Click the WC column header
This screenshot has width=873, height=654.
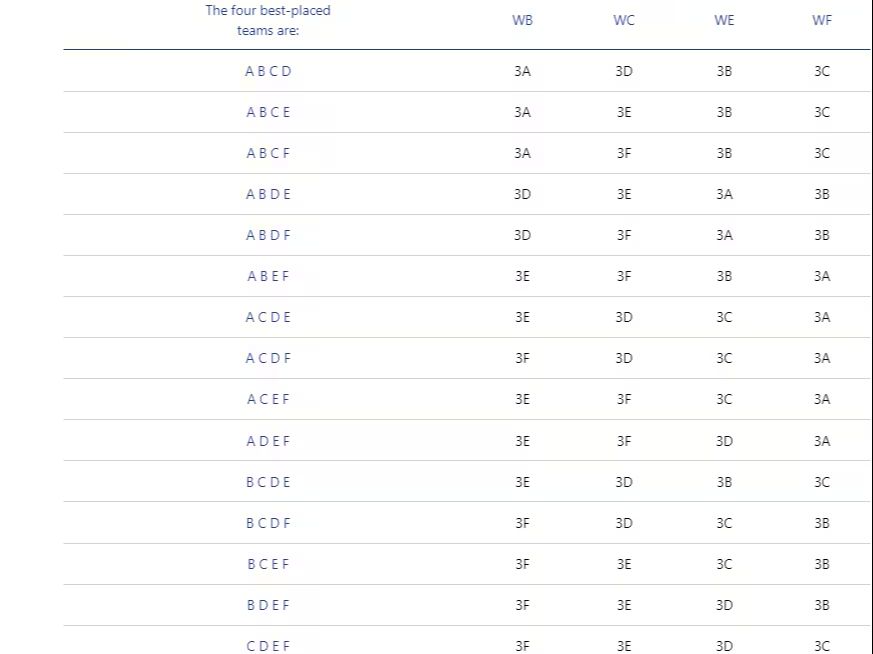623,20
